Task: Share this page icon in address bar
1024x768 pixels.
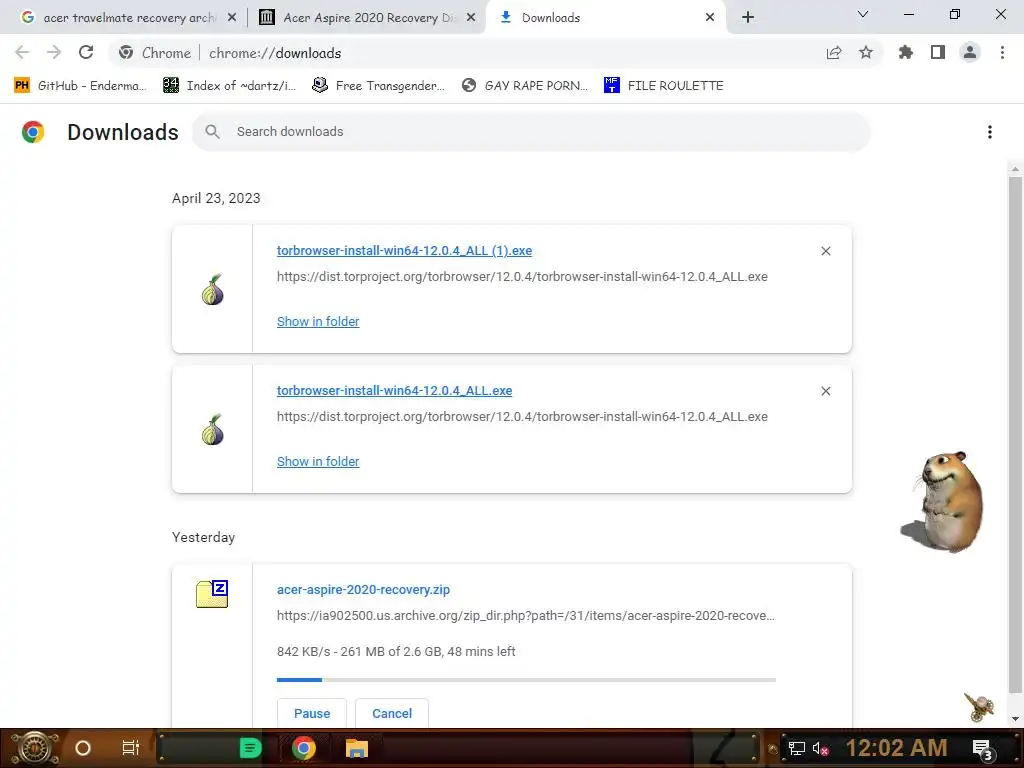Action: [834, 52]
